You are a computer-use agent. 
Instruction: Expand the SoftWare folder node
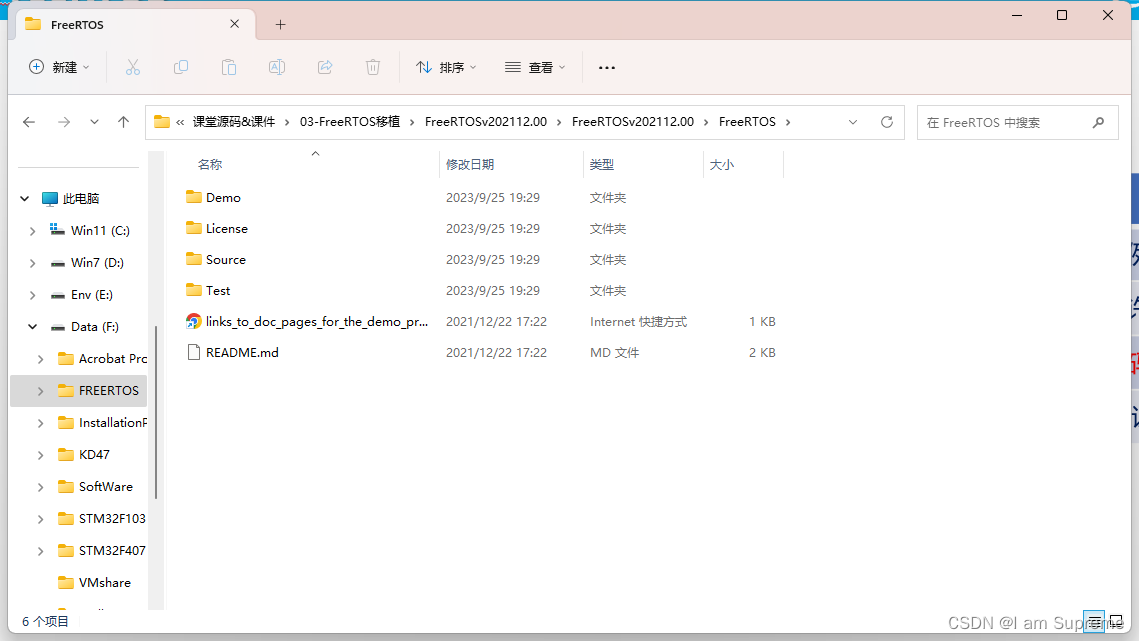point(41,487)
